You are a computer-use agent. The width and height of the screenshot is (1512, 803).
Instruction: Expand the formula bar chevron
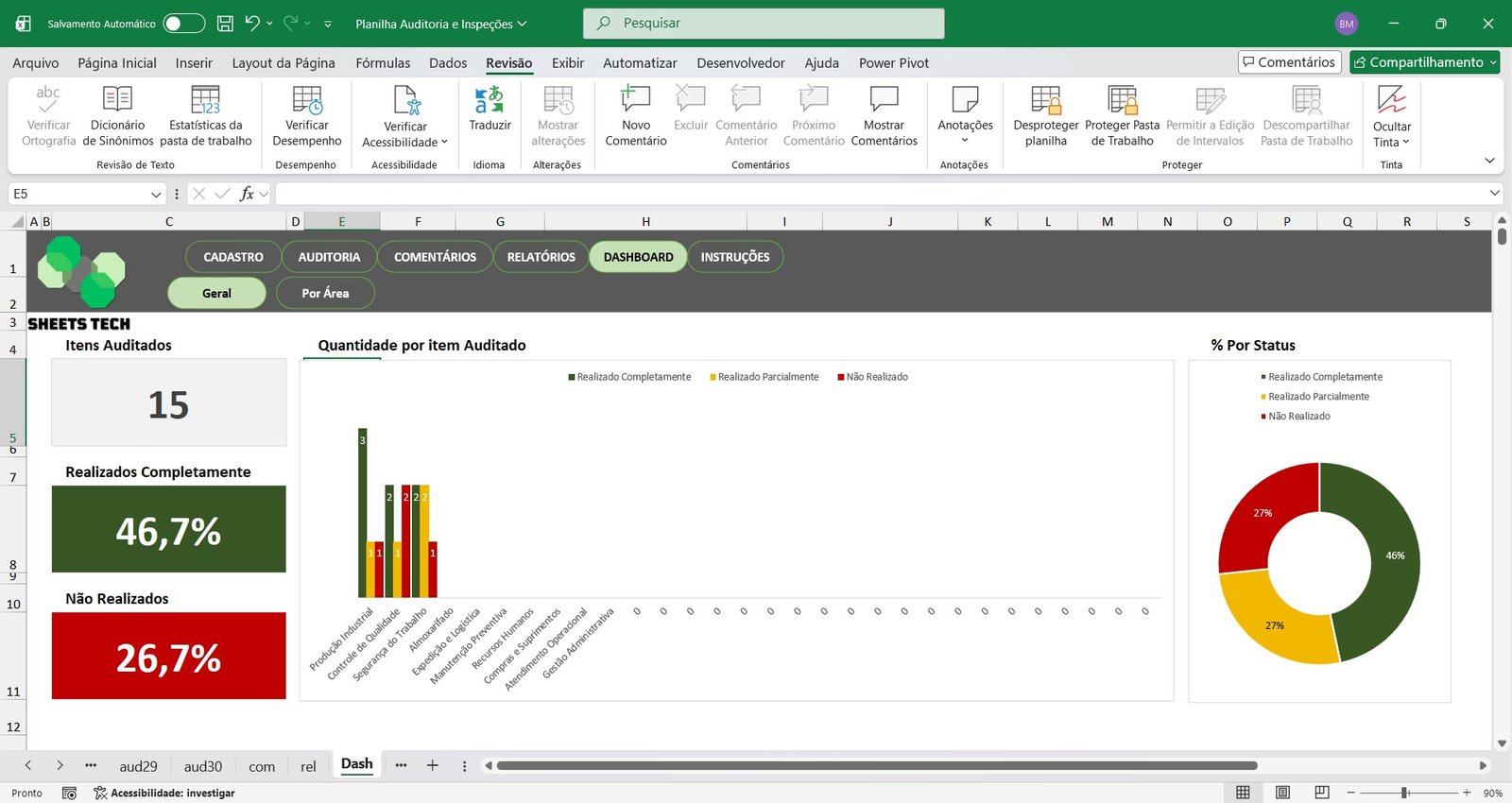1495,193
